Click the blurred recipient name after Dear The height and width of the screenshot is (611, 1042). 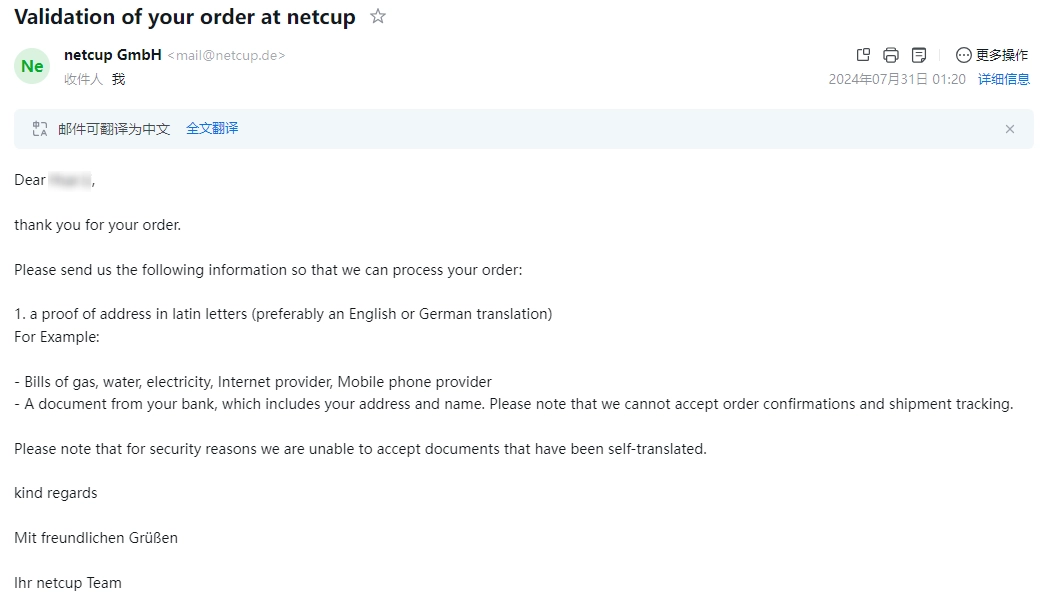(x=70, y=180)
